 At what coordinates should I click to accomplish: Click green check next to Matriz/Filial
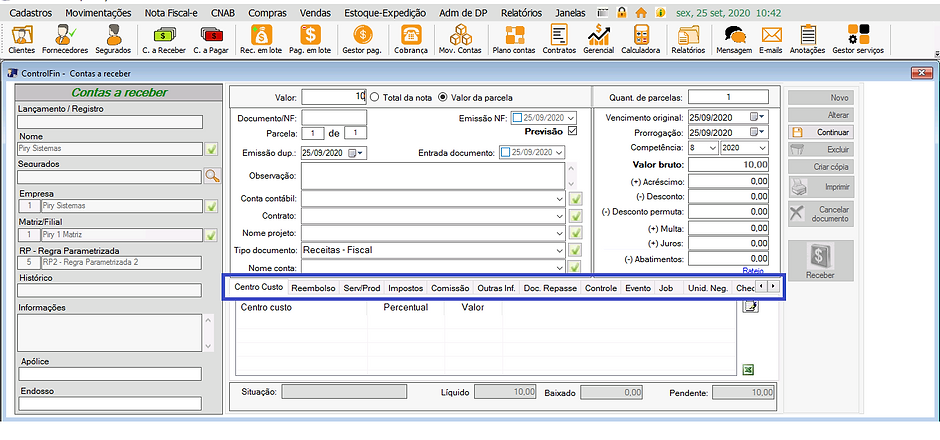tap(212, 235)
